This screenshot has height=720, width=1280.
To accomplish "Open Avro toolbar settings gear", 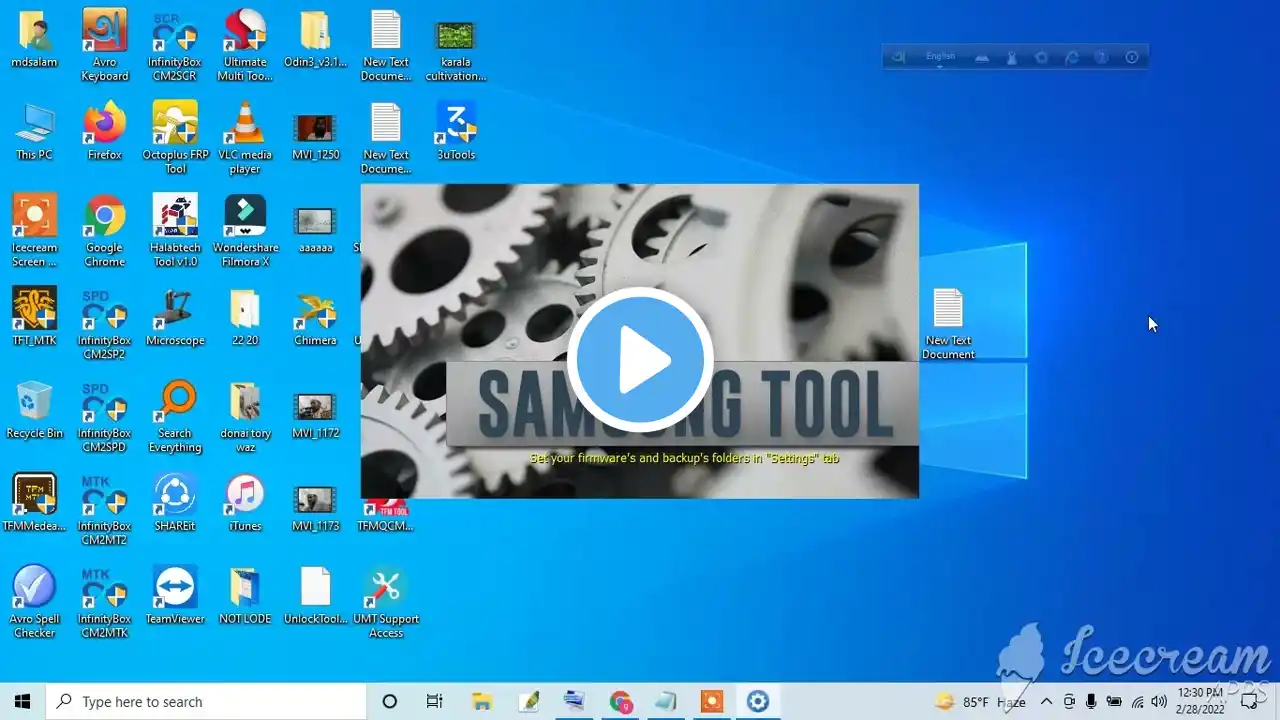I will pos(1042,58).
